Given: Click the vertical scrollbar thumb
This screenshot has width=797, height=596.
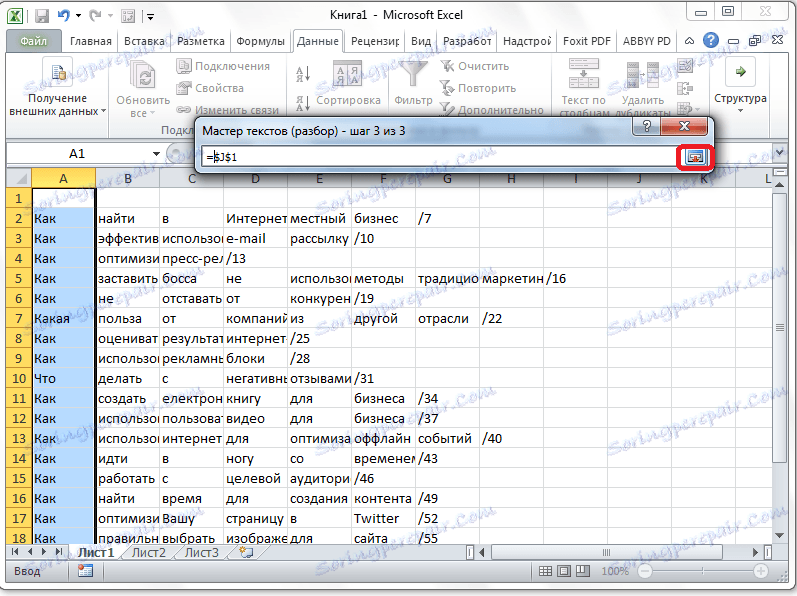Looking at the screenshot, I should [780, 328].
